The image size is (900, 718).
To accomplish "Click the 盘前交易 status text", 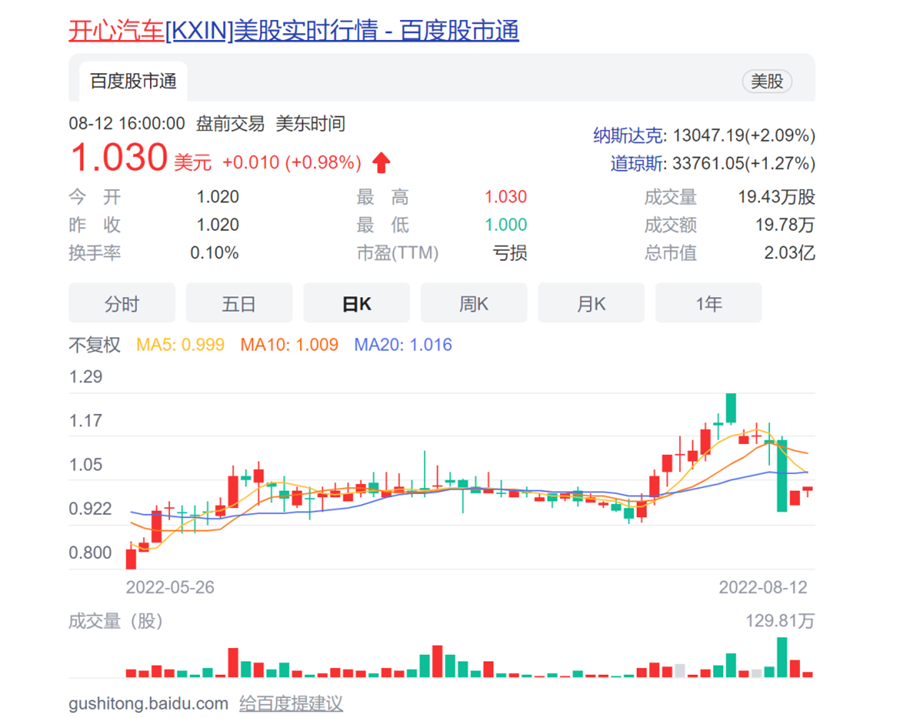I will 230,123.
